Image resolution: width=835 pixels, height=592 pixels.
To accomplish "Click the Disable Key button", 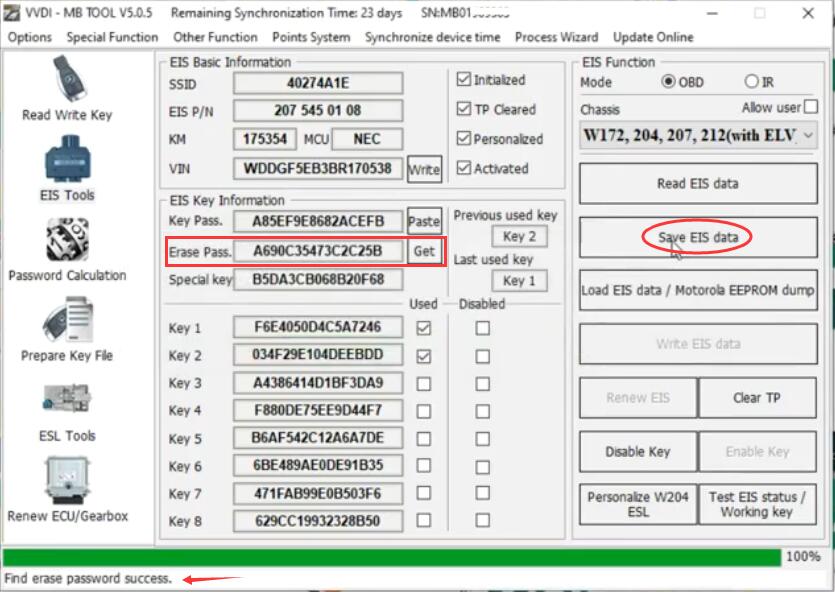I will pyautogui.click(x=638, y=451).
